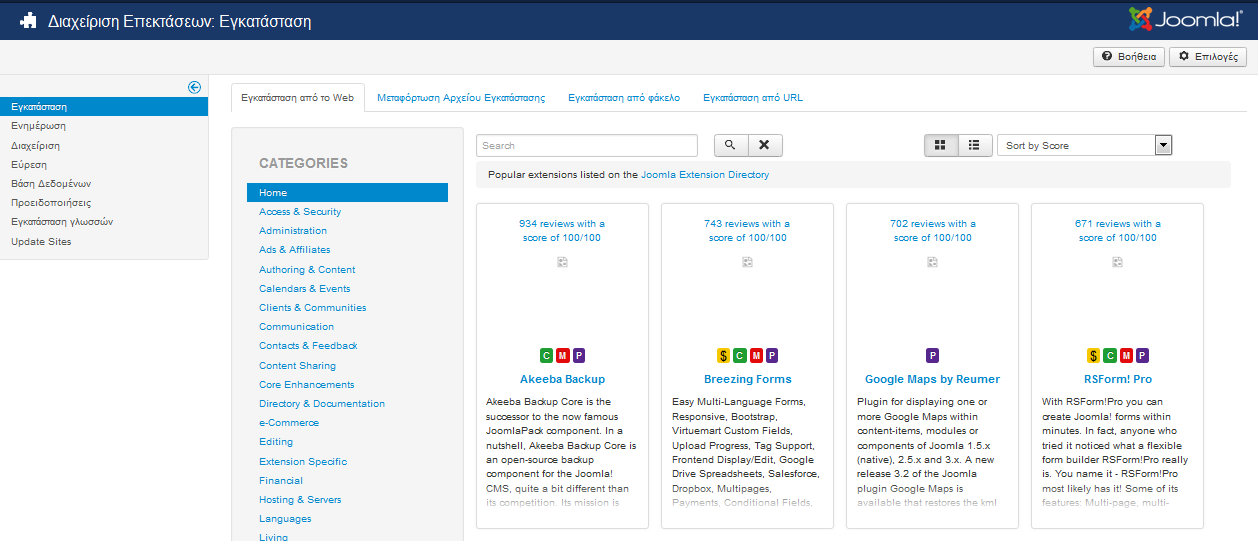Viewport: 1258px width, 541px height.
Task: Select the Εγκατάσταση από URL tab
Action: click(x=753, y=98)
